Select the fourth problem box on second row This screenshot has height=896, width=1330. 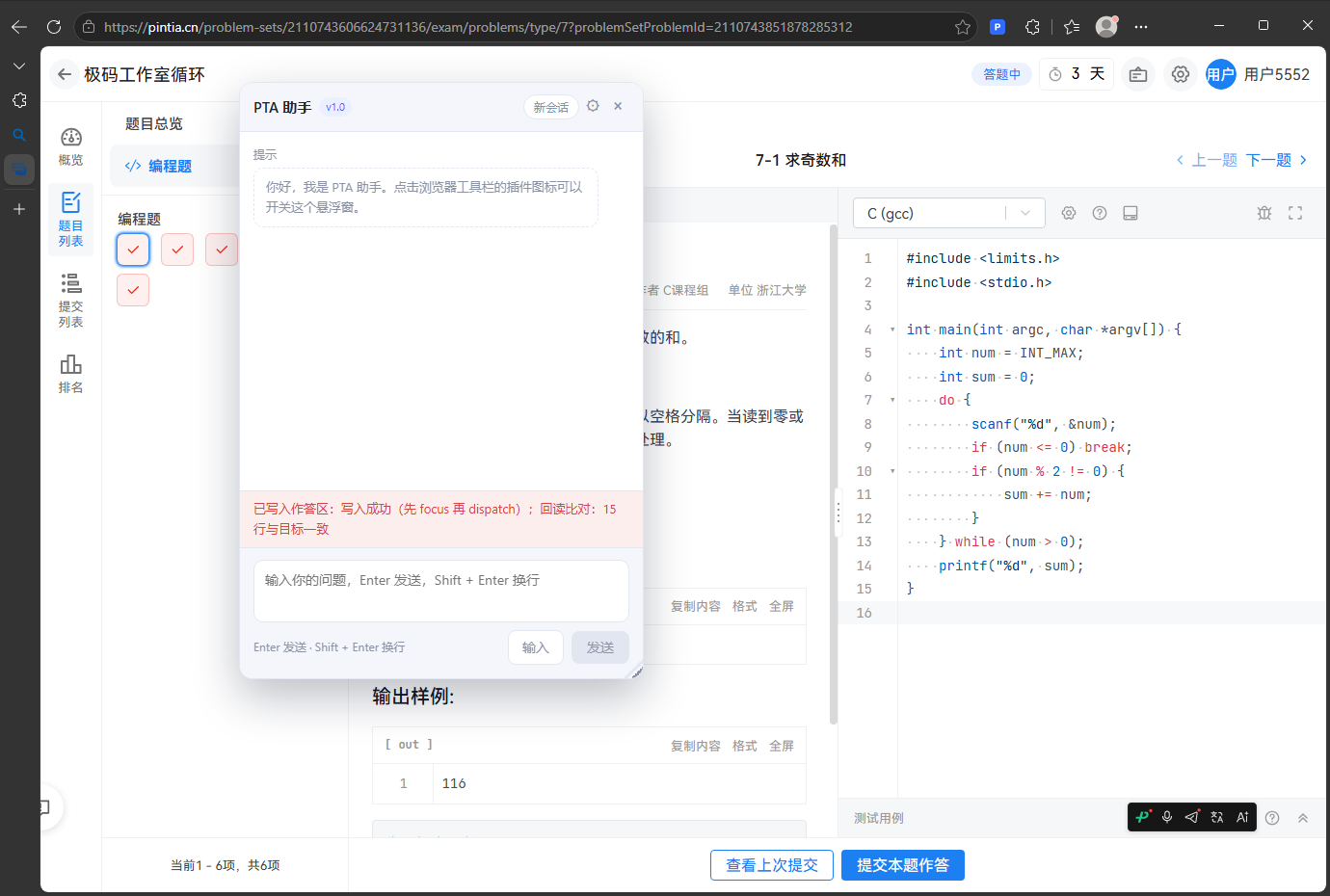pyautogui.click(x=133, y=290)
